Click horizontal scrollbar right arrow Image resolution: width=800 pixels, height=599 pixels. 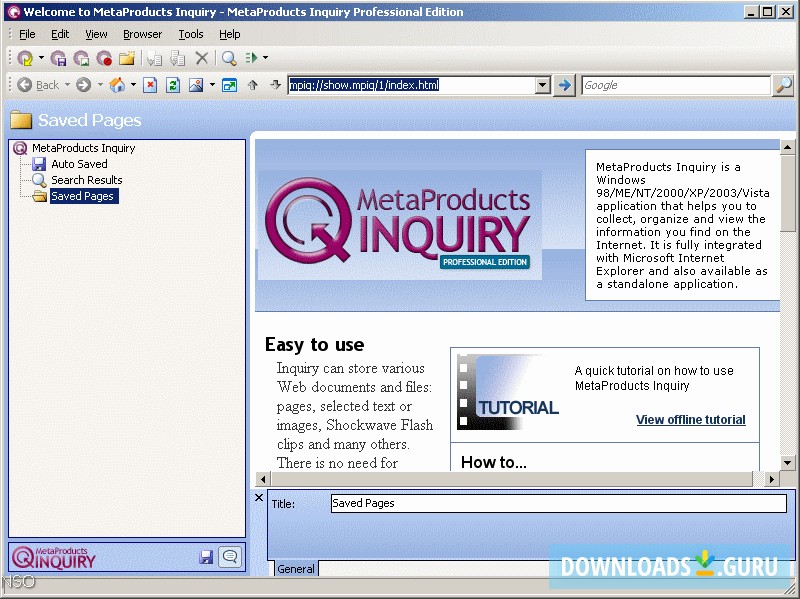(771, 479)
